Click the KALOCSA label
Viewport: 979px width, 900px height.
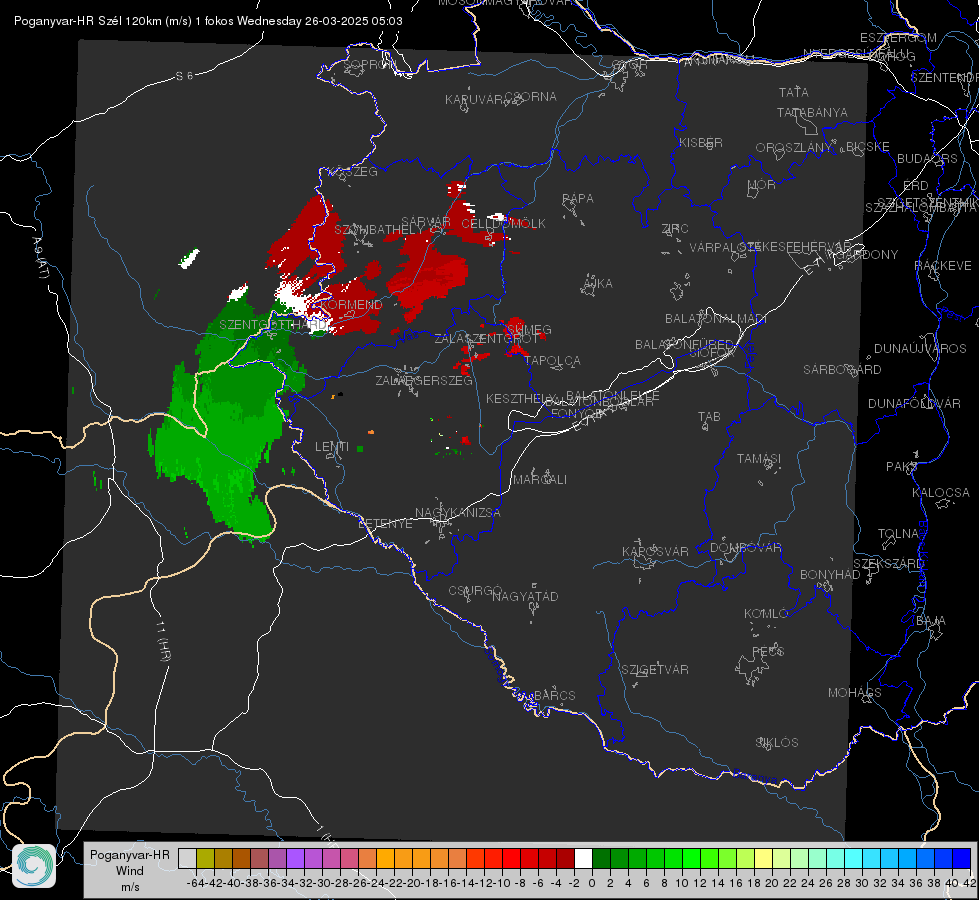(x=940, y=493)
